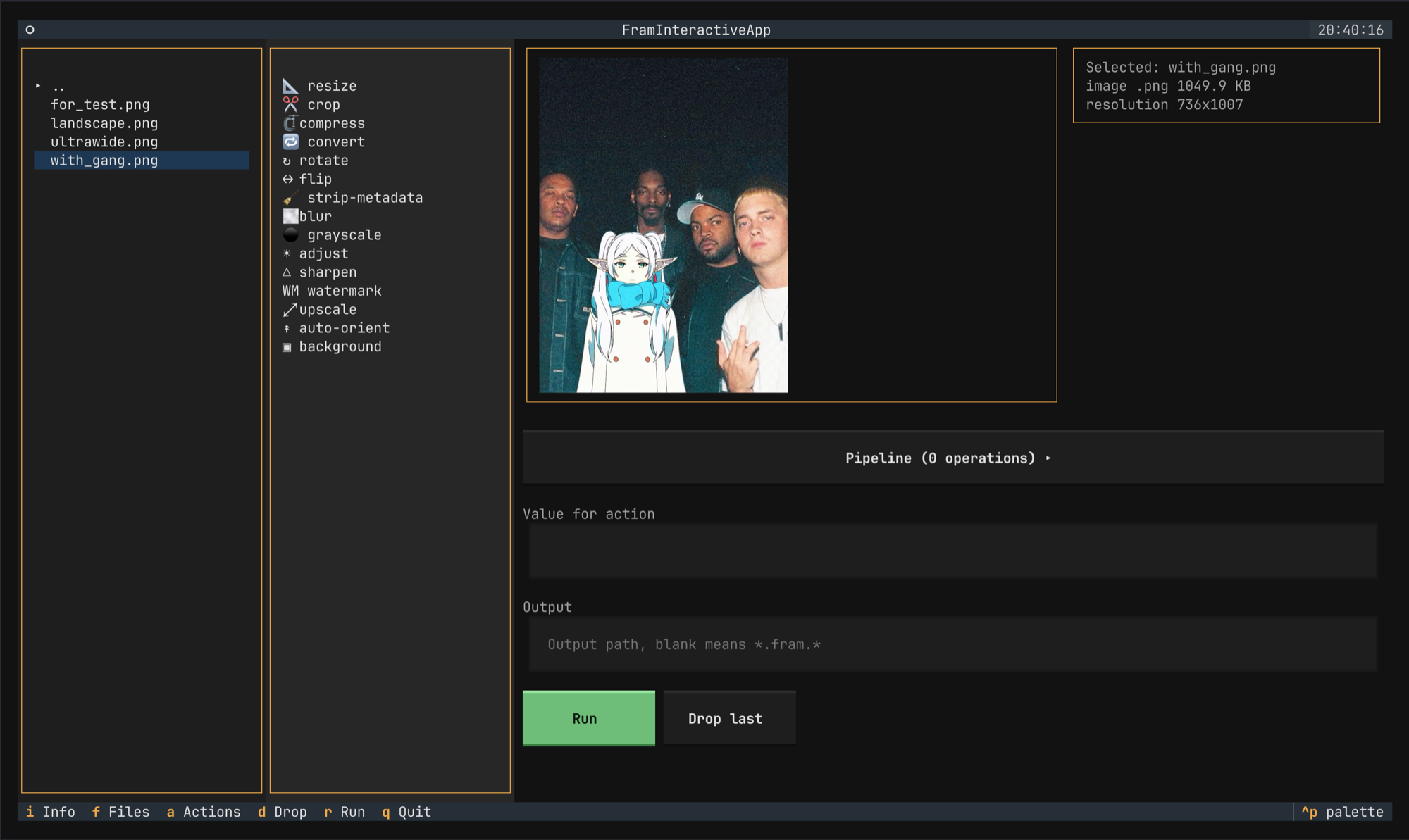Viewport: 1409px width, 840px height.
Task: Click the compress clamp icon
Action: [x=290, y=123]
